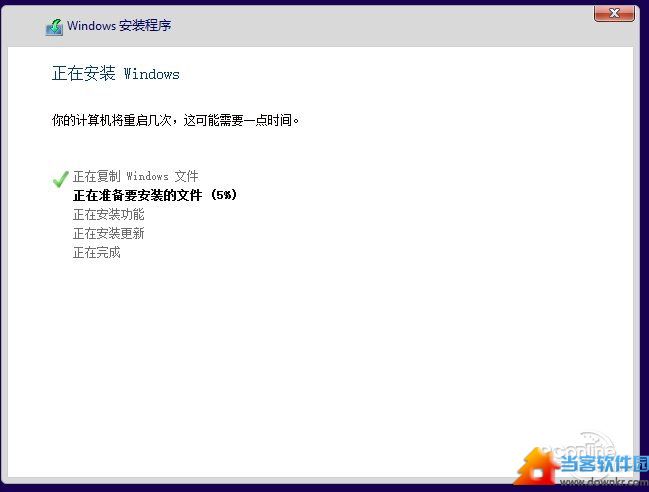Select the step '正在复制 Windows 文件'
This screenshot has height=492, width=649.
point(136,176)
